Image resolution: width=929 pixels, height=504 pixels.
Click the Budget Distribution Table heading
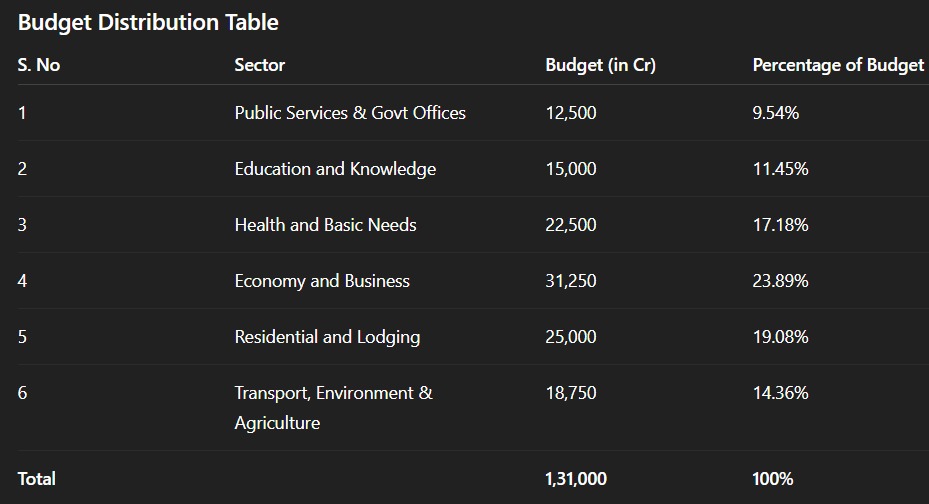[x=148, y=22]
